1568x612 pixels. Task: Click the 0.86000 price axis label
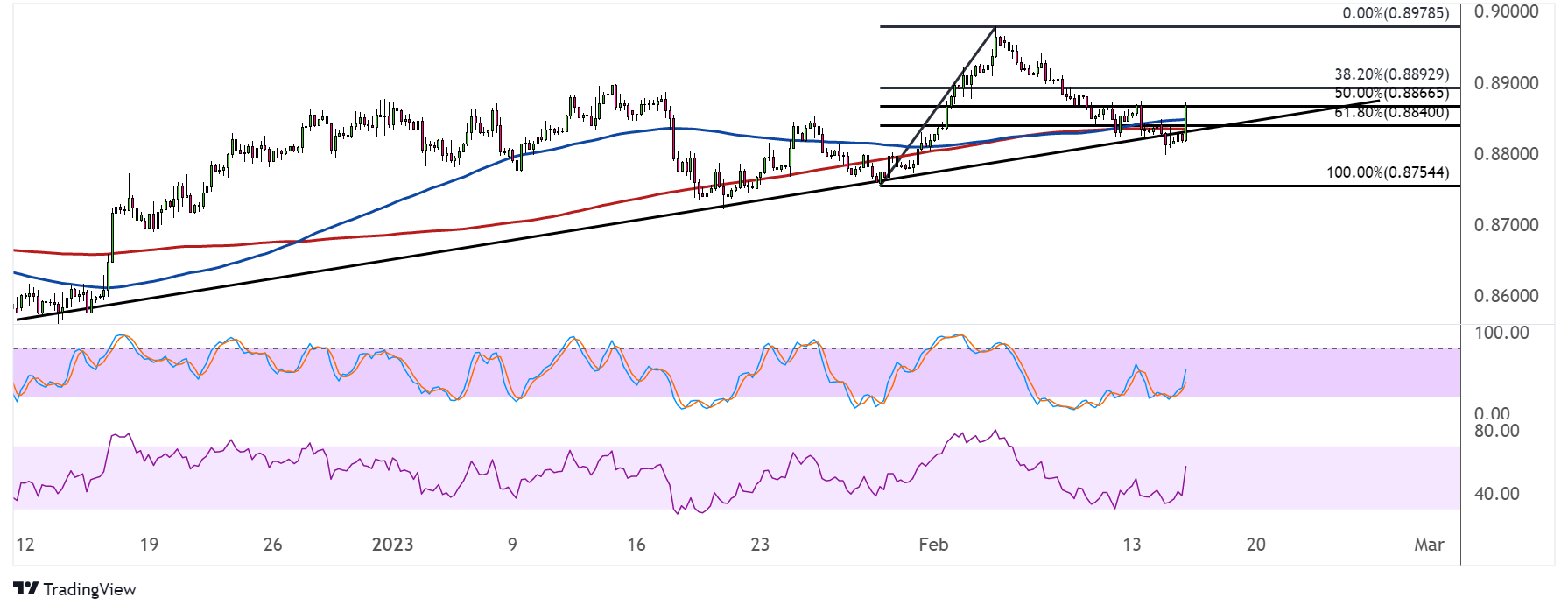coord(1506,296)
